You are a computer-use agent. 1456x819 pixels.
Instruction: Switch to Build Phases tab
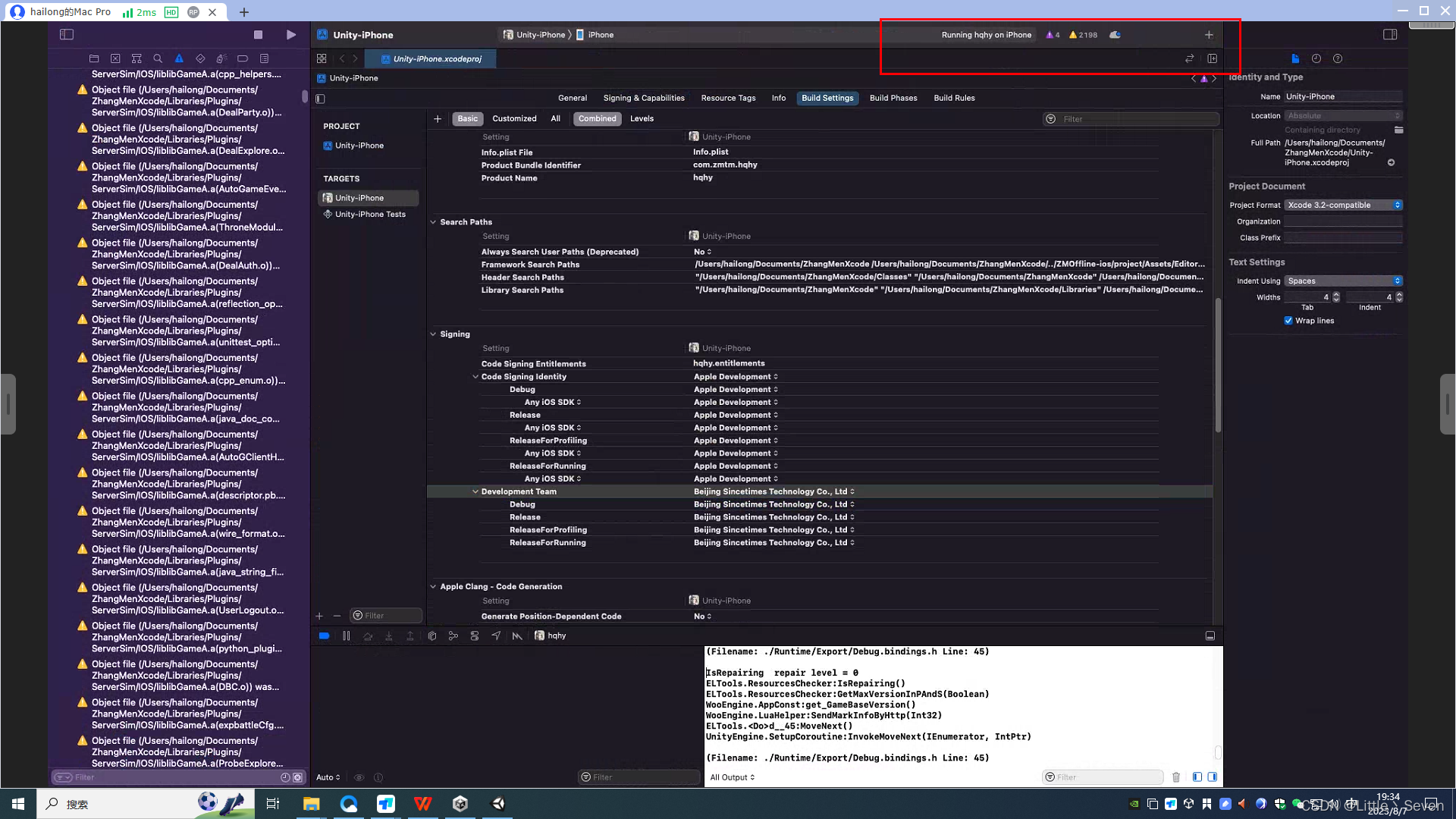pyautogui.click(x=893, y=98)
